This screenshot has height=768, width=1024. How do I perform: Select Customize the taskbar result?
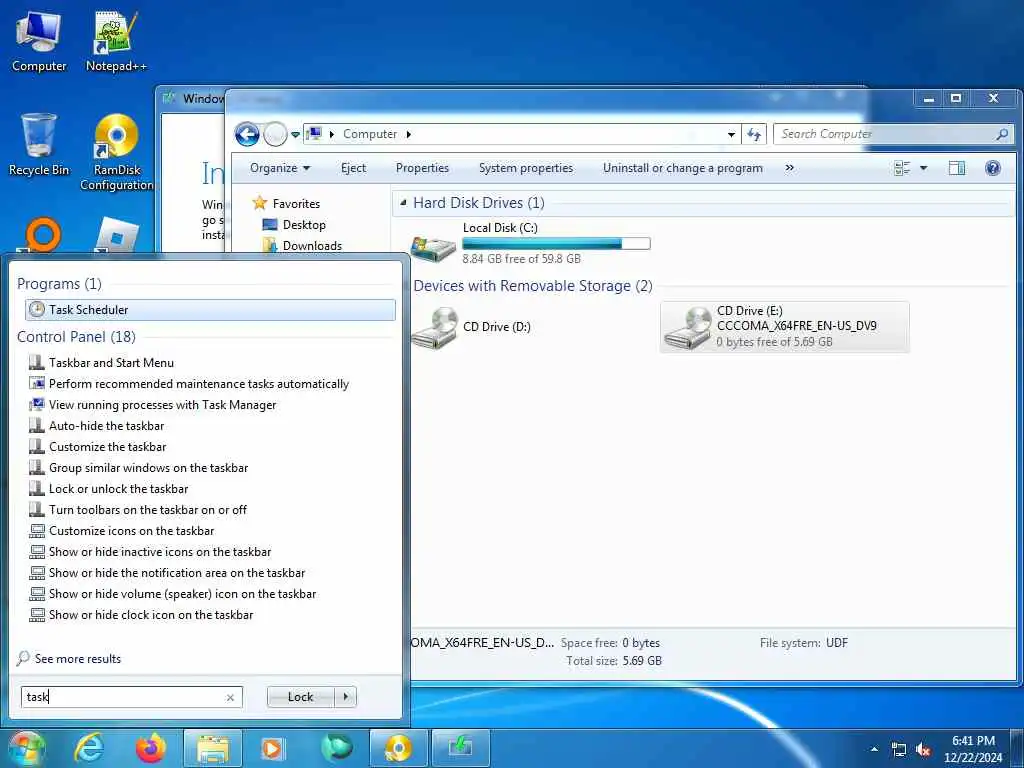tap(107, 447)
